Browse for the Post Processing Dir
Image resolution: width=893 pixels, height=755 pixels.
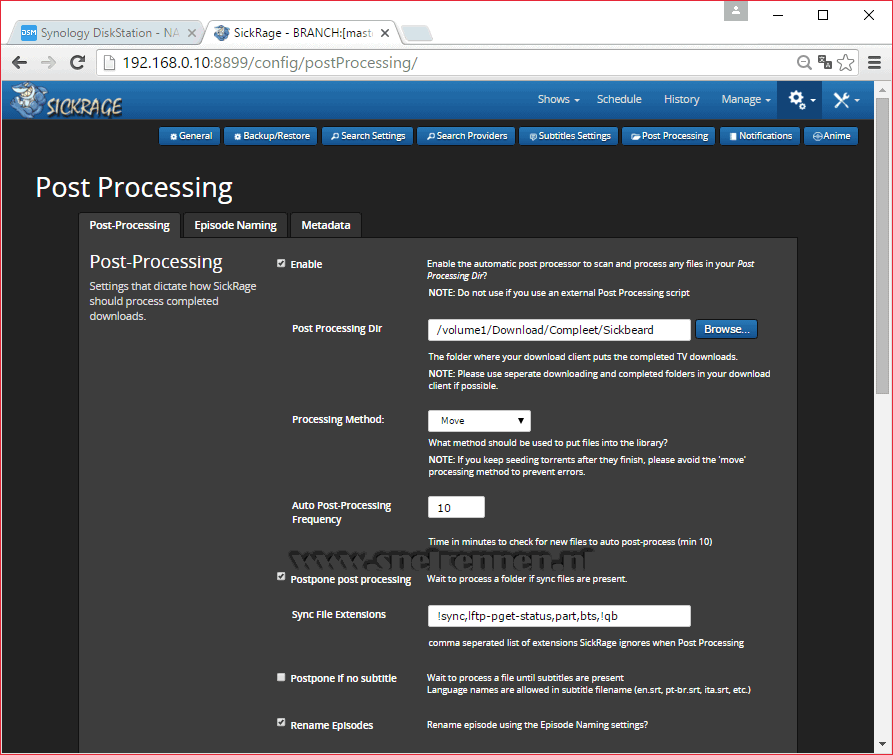pyautogui.click(x=726, y=329)
